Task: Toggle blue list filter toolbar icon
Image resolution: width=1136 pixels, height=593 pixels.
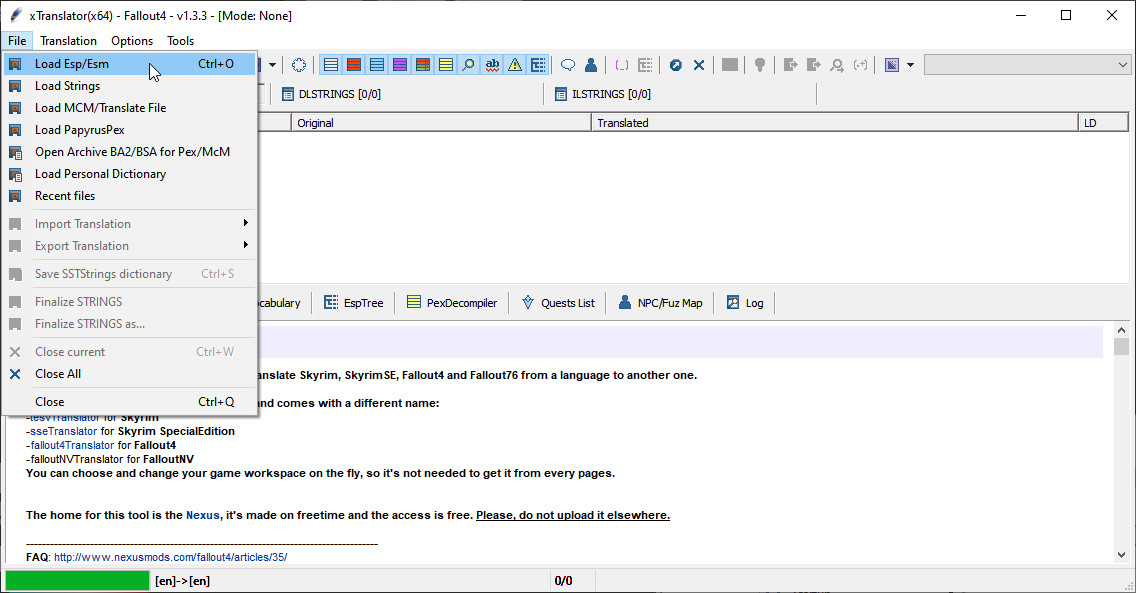Action: pos(377,65)
